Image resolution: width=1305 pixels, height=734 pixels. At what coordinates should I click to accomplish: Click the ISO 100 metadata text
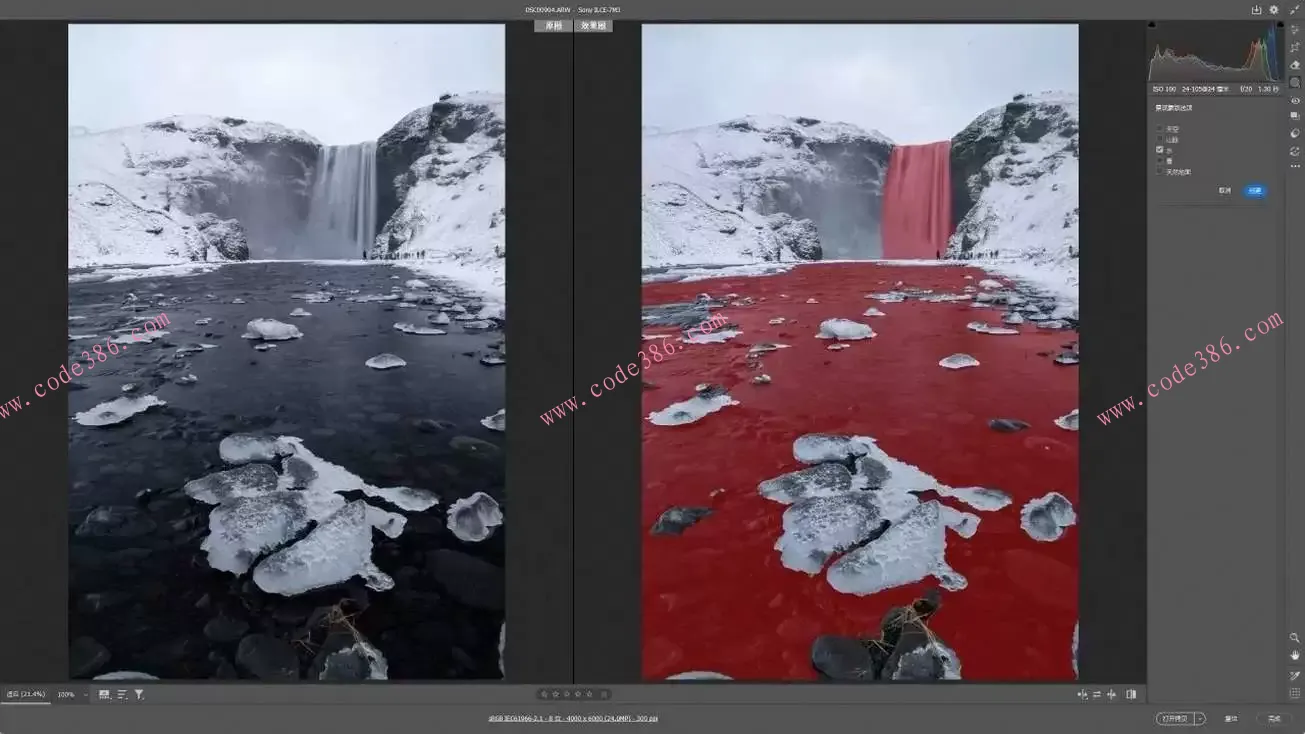pyautogui.click(x=1165, y=89)
